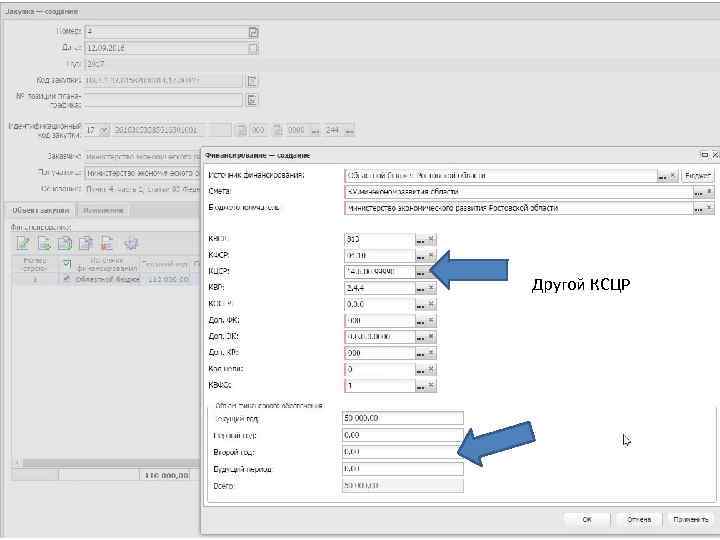This screenshot has height=540, width=720.
Task: Click the Будущий период amount field
Action: tap(403, 469)
